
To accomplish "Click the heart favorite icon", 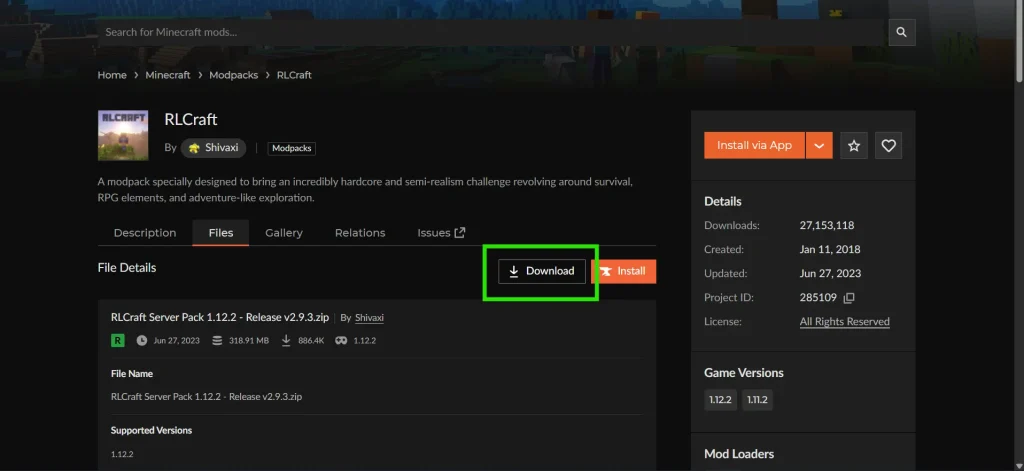I will point(888,146).
